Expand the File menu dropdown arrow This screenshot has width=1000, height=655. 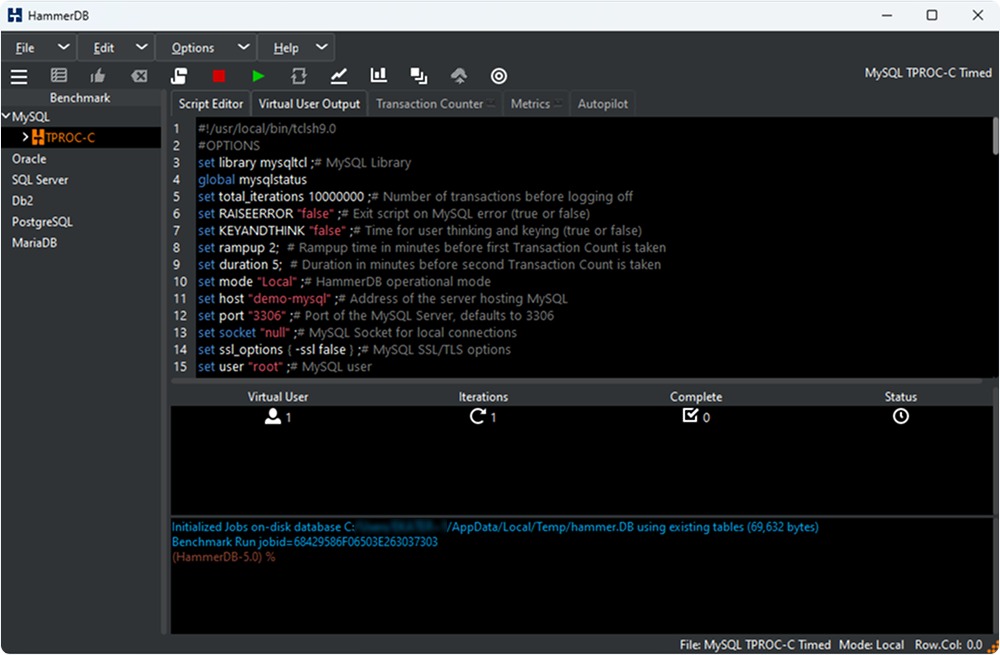pyautogui.click(x=64, y=47)
